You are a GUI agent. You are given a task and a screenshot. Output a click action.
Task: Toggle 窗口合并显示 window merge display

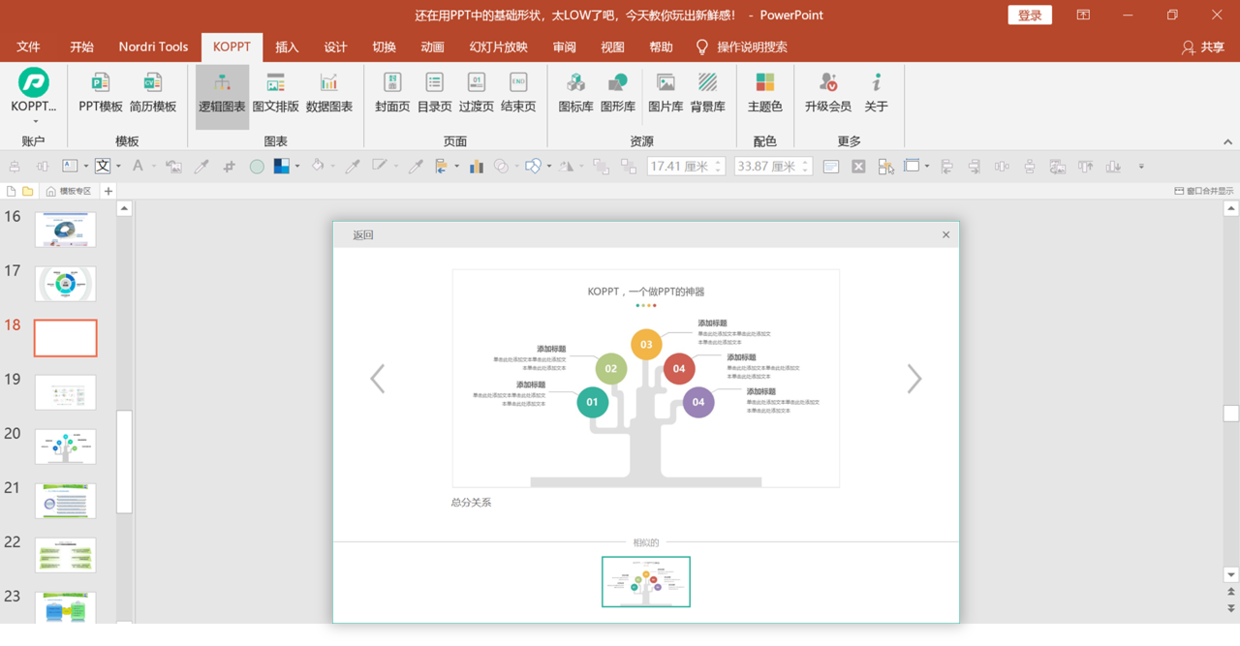[x=1203, y=191]
